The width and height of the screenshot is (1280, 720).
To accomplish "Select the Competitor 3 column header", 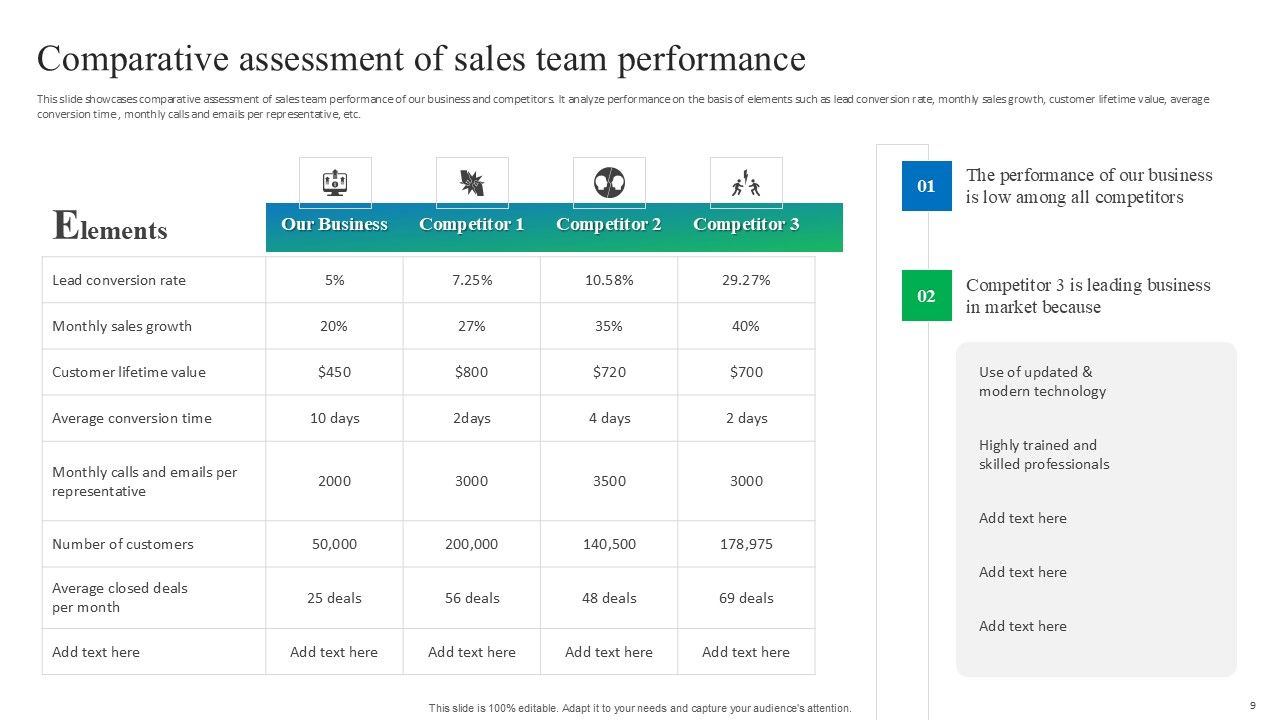I will (x=746, y=225).
